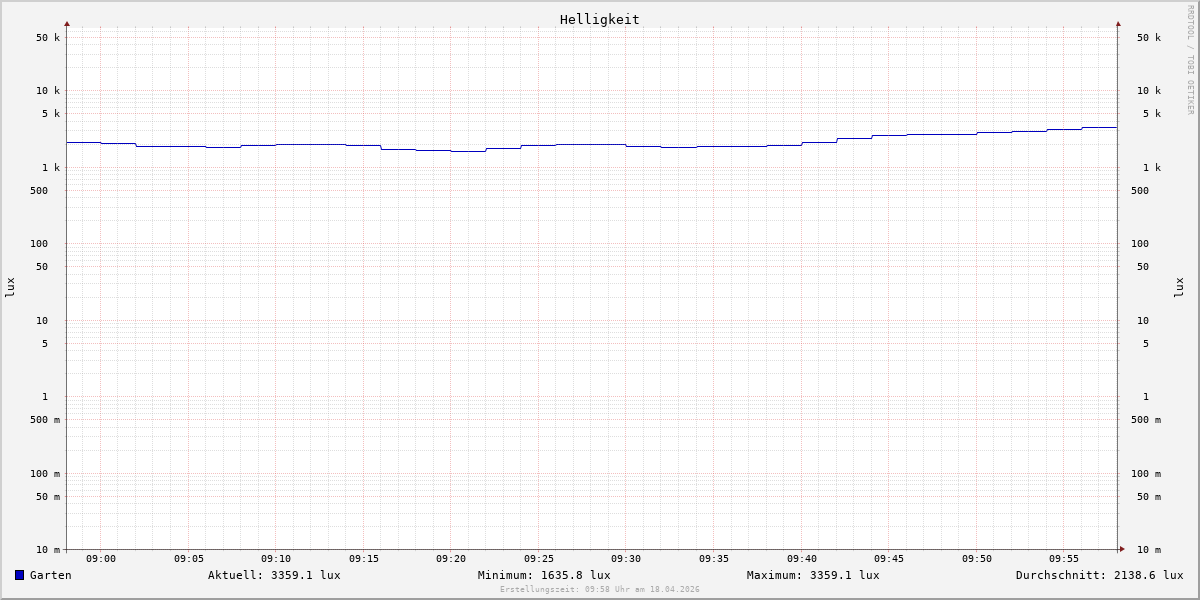Click the 09:30 time axis label
Screen dimensions: 1200x600
pyautogui.click(x=626, y=559)
